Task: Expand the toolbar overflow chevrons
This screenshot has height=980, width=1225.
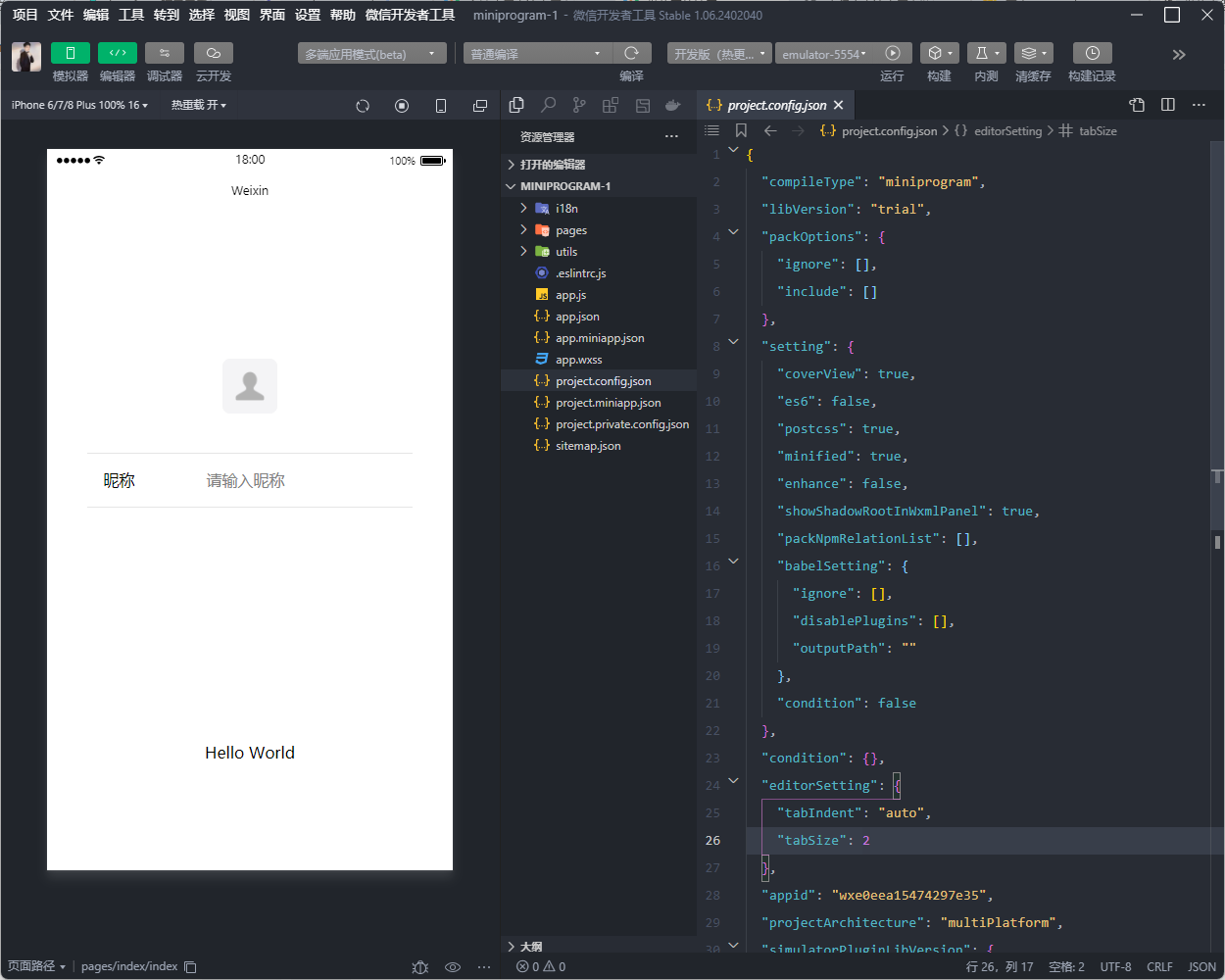Action: point(1179,55)
